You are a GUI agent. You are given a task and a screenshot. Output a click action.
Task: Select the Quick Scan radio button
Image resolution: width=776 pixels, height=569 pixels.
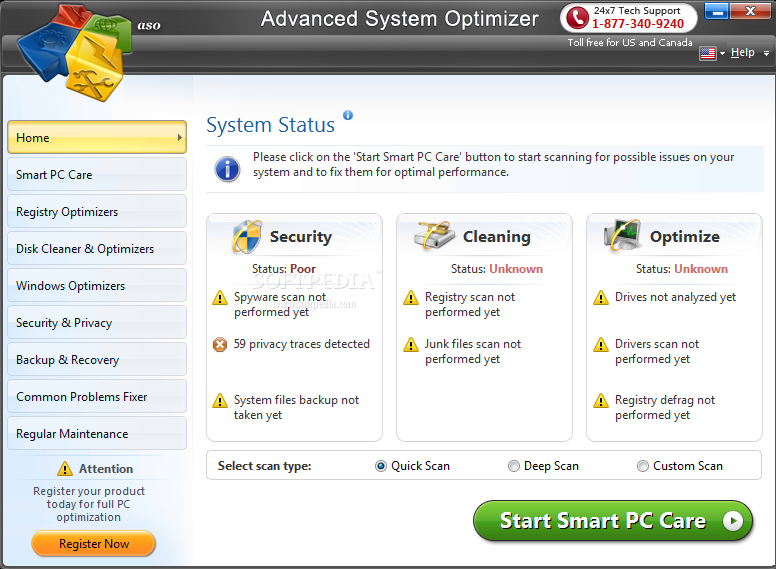pyautogui.click(x=381, y=466)
